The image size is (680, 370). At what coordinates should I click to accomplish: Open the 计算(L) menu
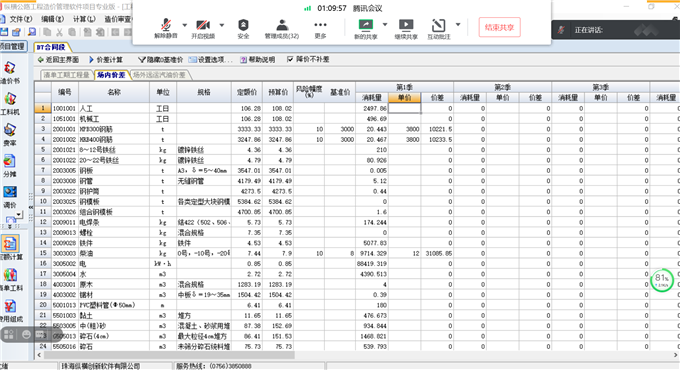pos(84,19)
